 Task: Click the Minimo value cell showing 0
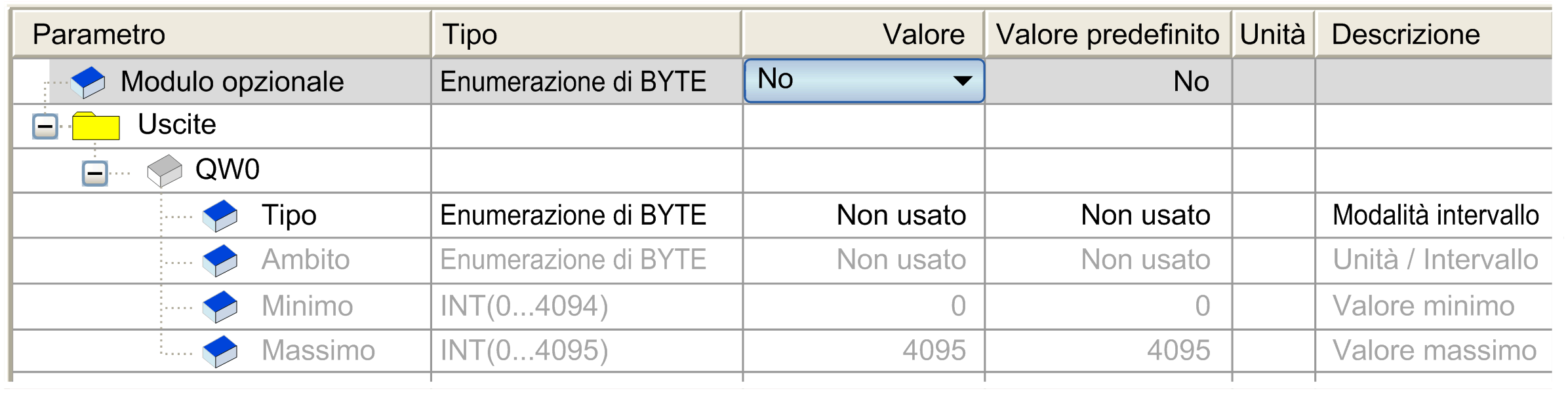(957, 306)
